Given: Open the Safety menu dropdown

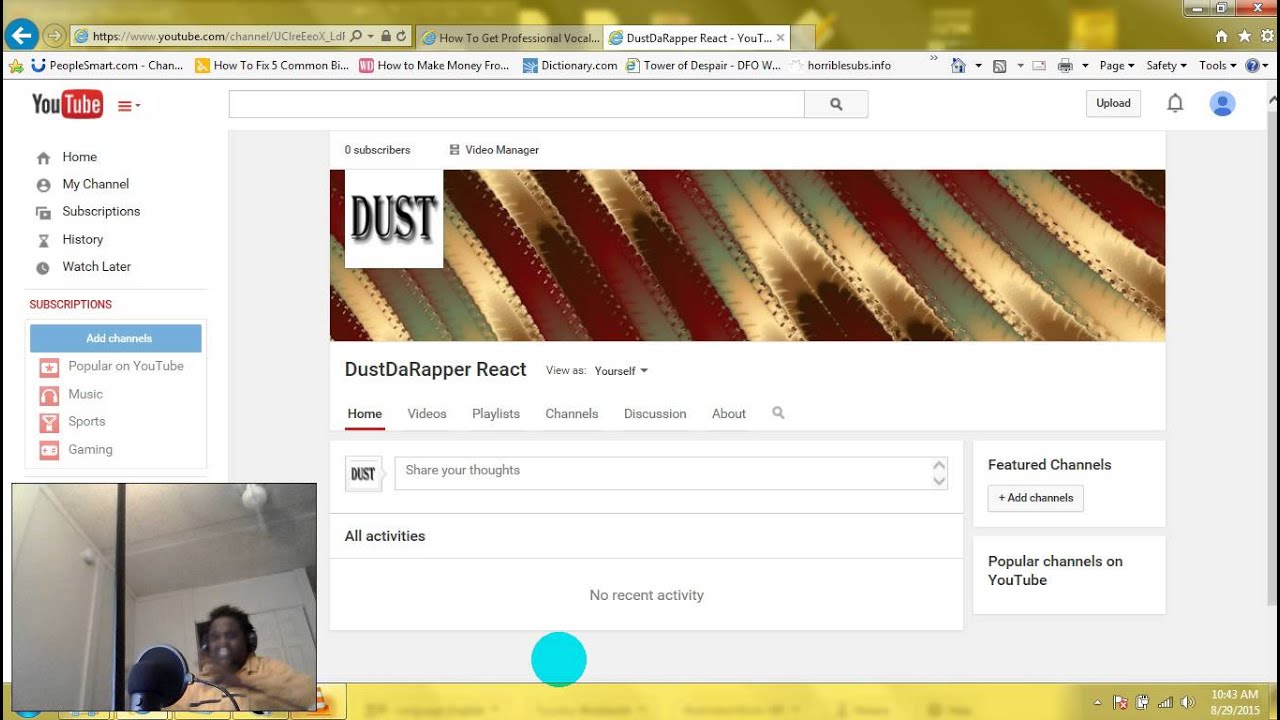Looking at the screenshot, I should 1166,65.
